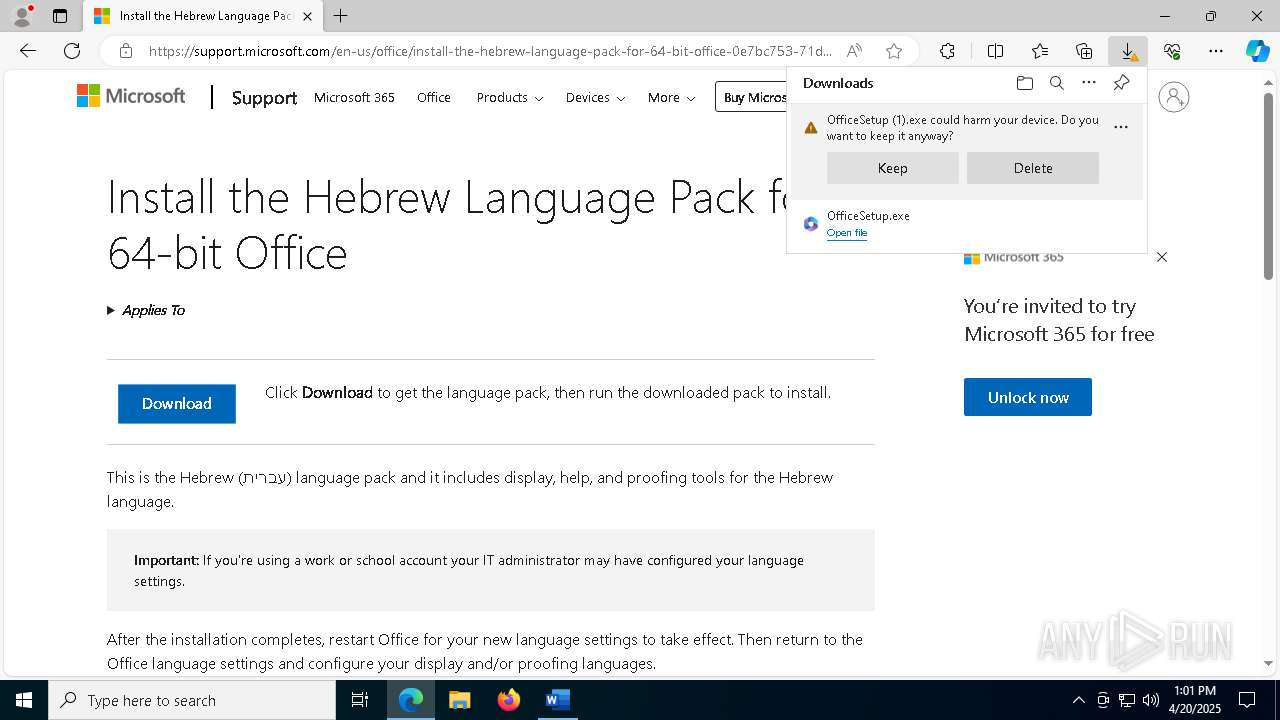
Task: Open the Microsoft 365 nav item
Action: tap(354, 97)
